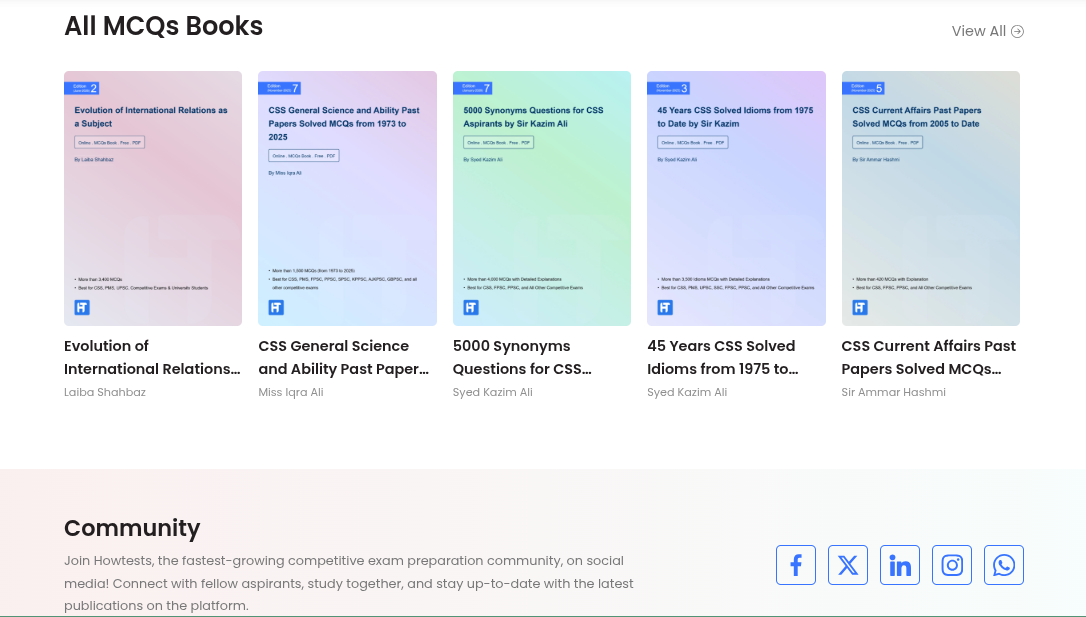Image resolution: width=1086 pixels, height=617 pixels.
Task: Click Howtests logo on Evolution book cover
Action: pos(82,307)
